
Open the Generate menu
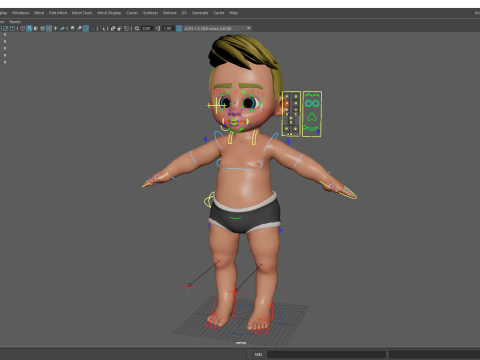200,13
